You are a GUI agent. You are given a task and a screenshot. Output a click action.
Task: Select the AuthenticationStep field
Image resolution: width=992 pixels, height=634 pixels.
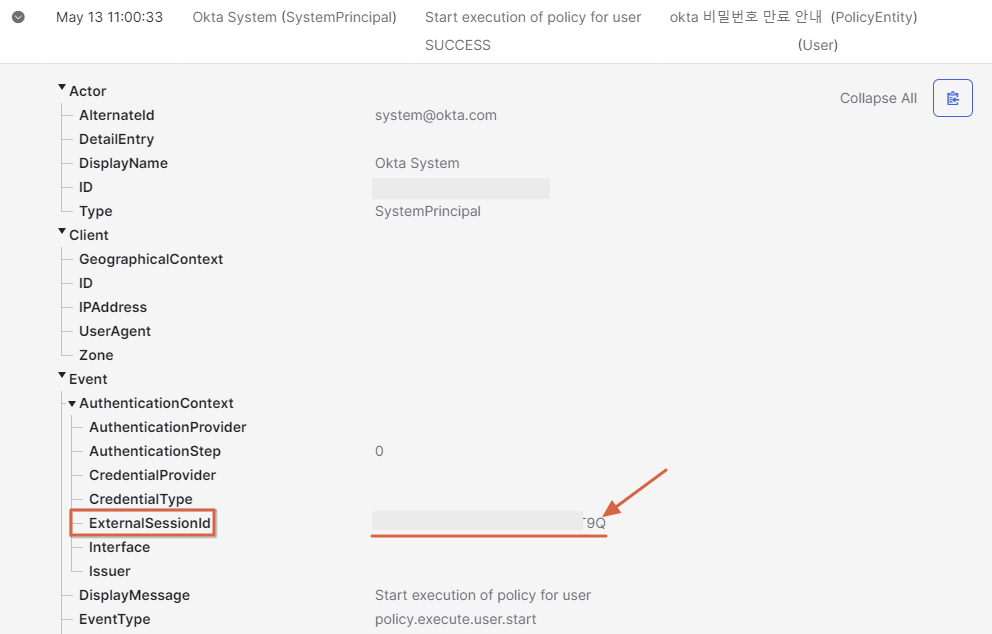coord(155,451)
